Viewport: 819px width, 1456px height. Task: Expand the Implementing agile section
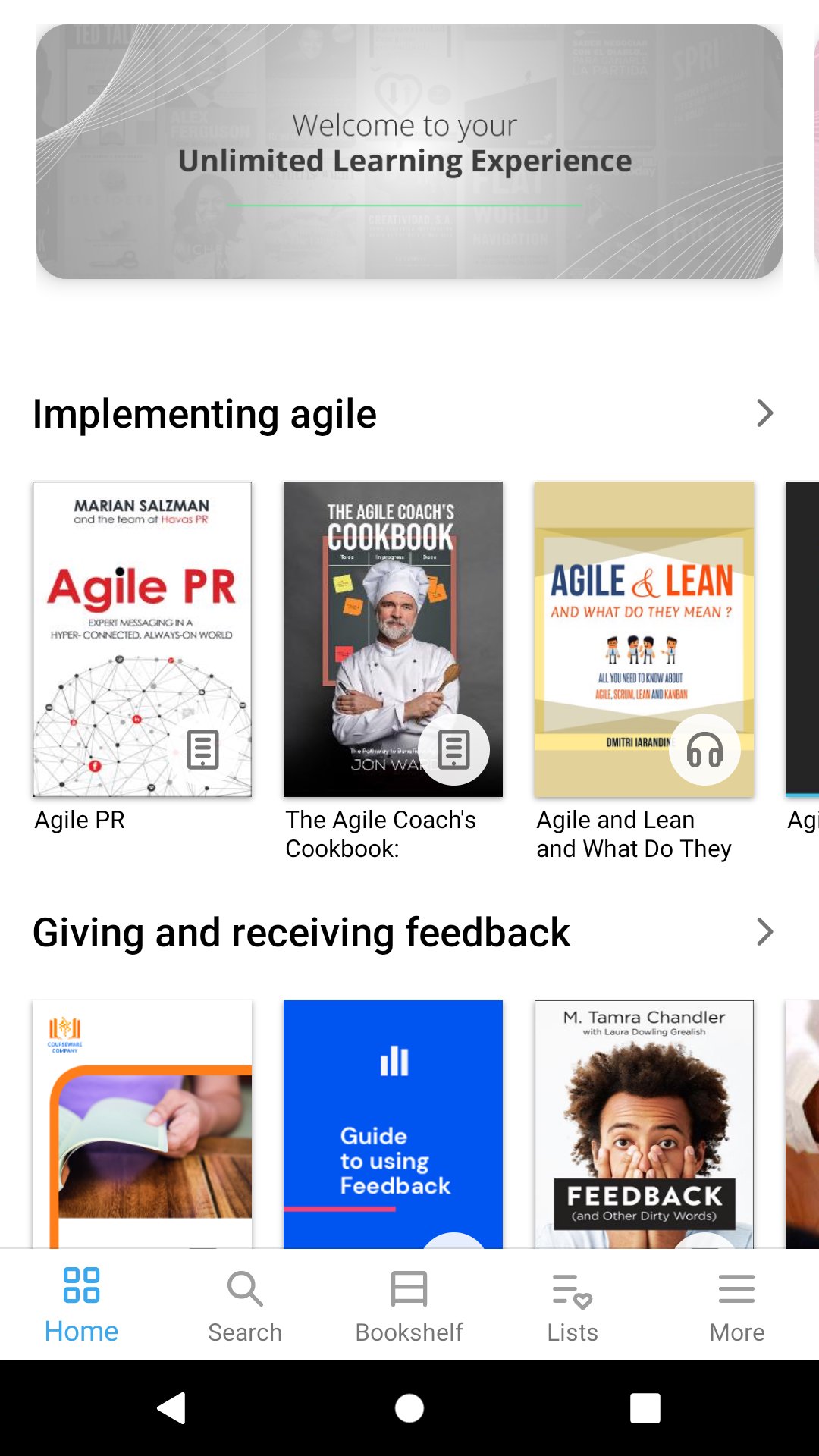coord(765,413)
